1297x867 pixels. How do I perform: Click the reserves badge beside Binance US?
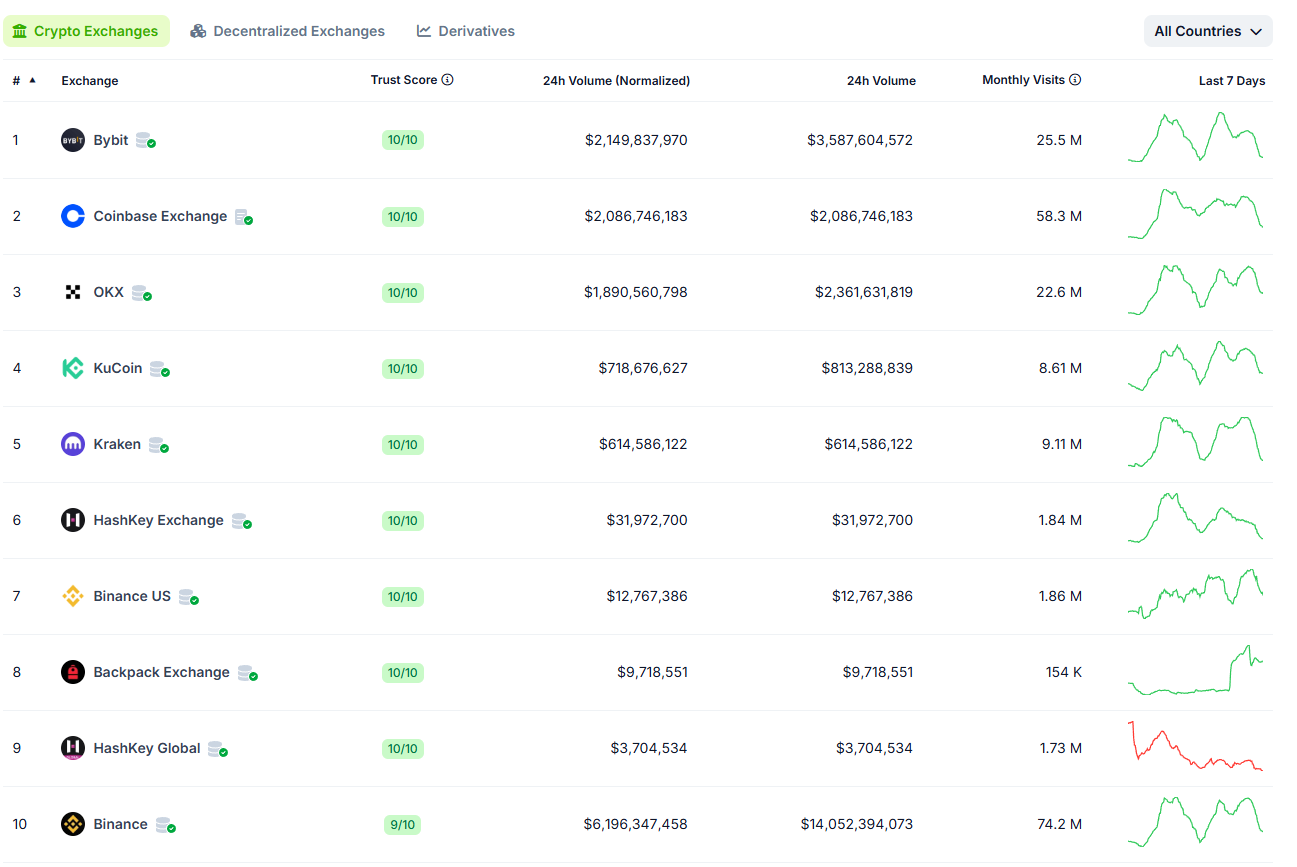[x=189, y=597]
